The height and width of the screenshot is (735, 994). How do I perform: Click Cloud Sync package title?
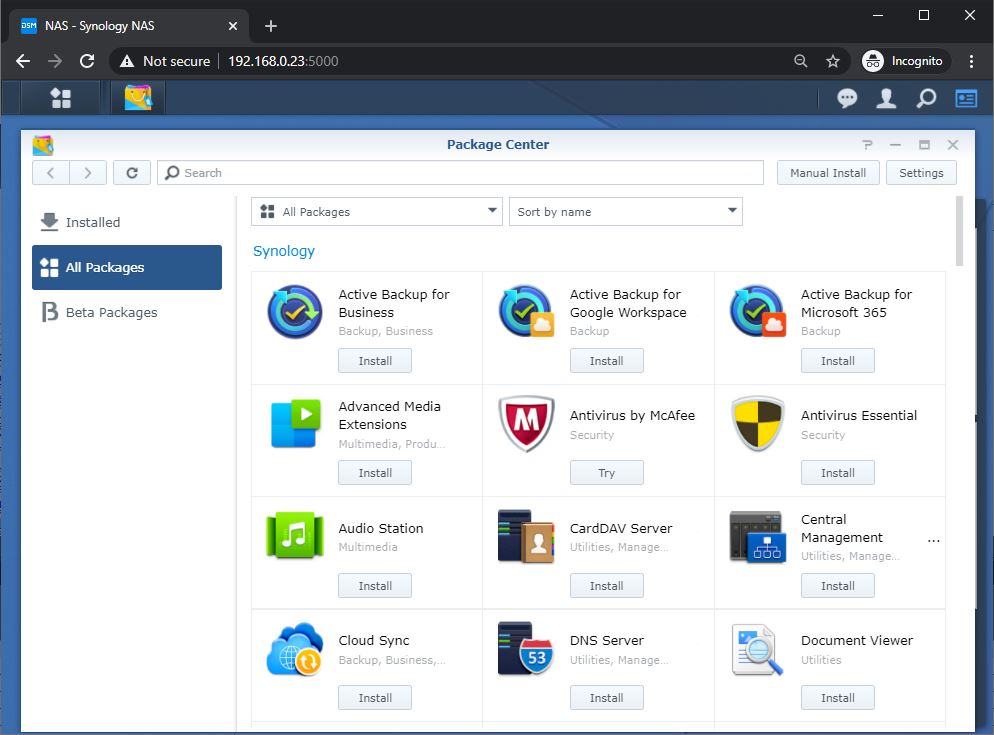click(374, 641)
